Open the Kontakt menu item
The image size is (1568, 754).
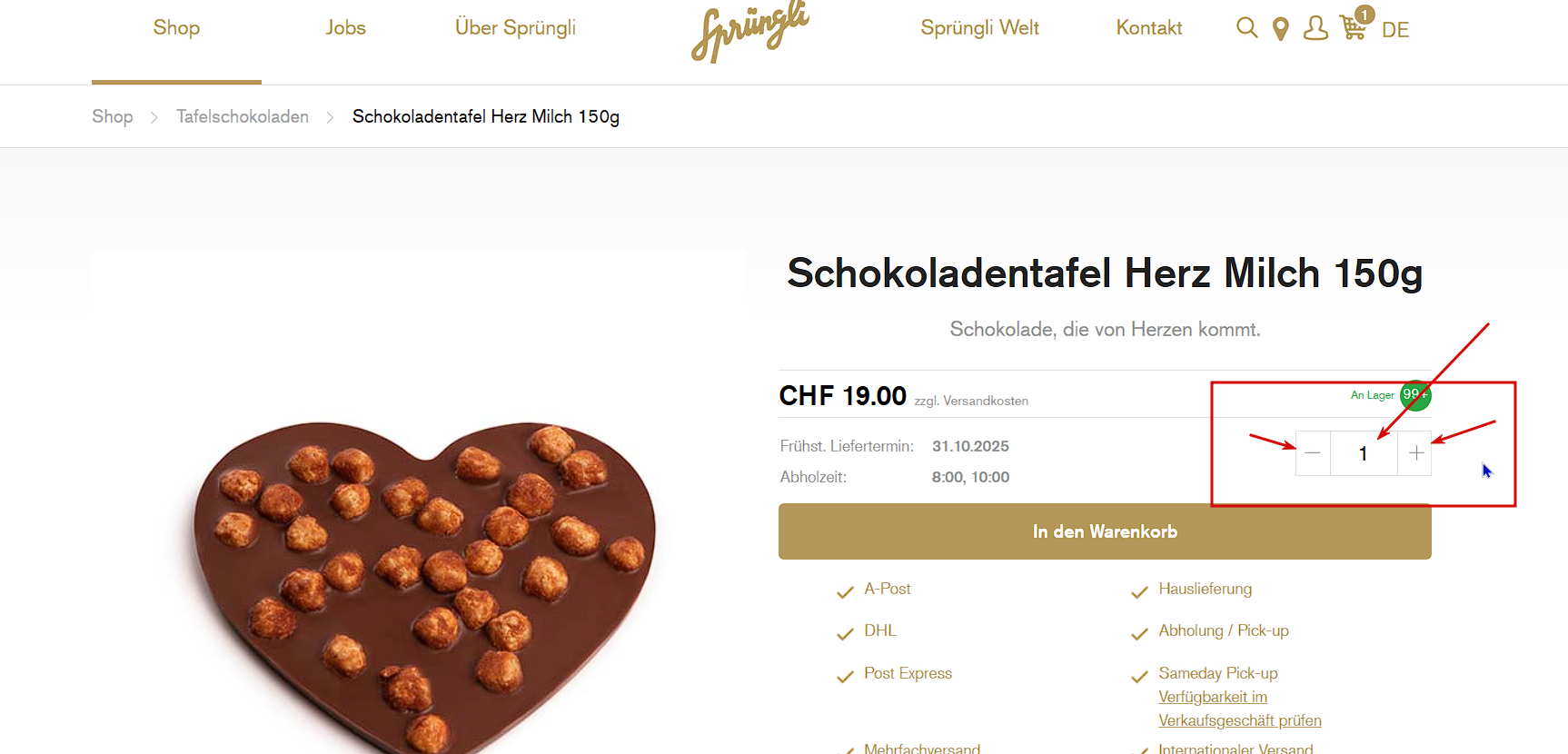pyautogui.click(x=1149, y=28)
